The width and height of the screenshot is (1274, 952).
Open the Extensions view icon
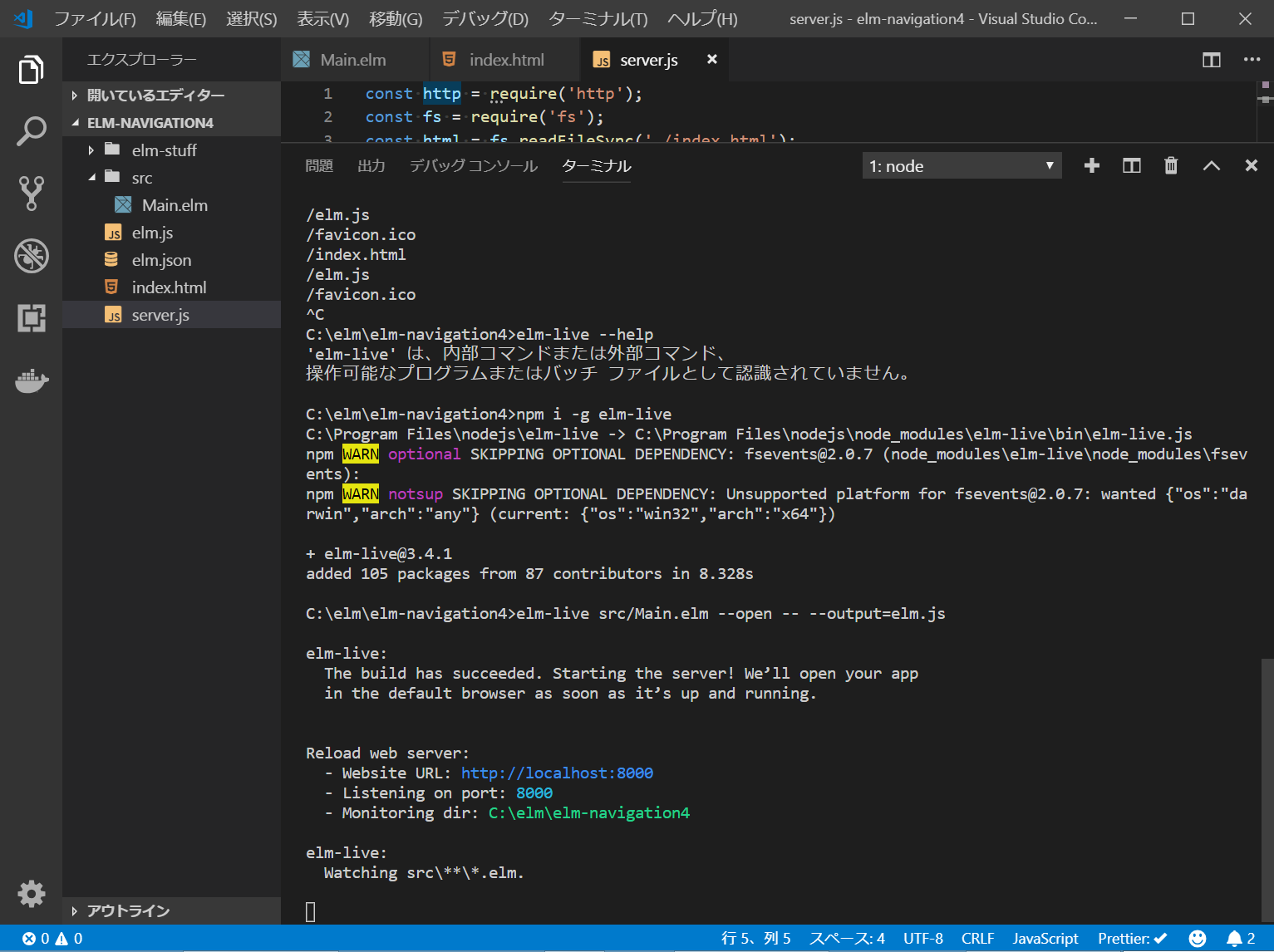click(31, 318)
